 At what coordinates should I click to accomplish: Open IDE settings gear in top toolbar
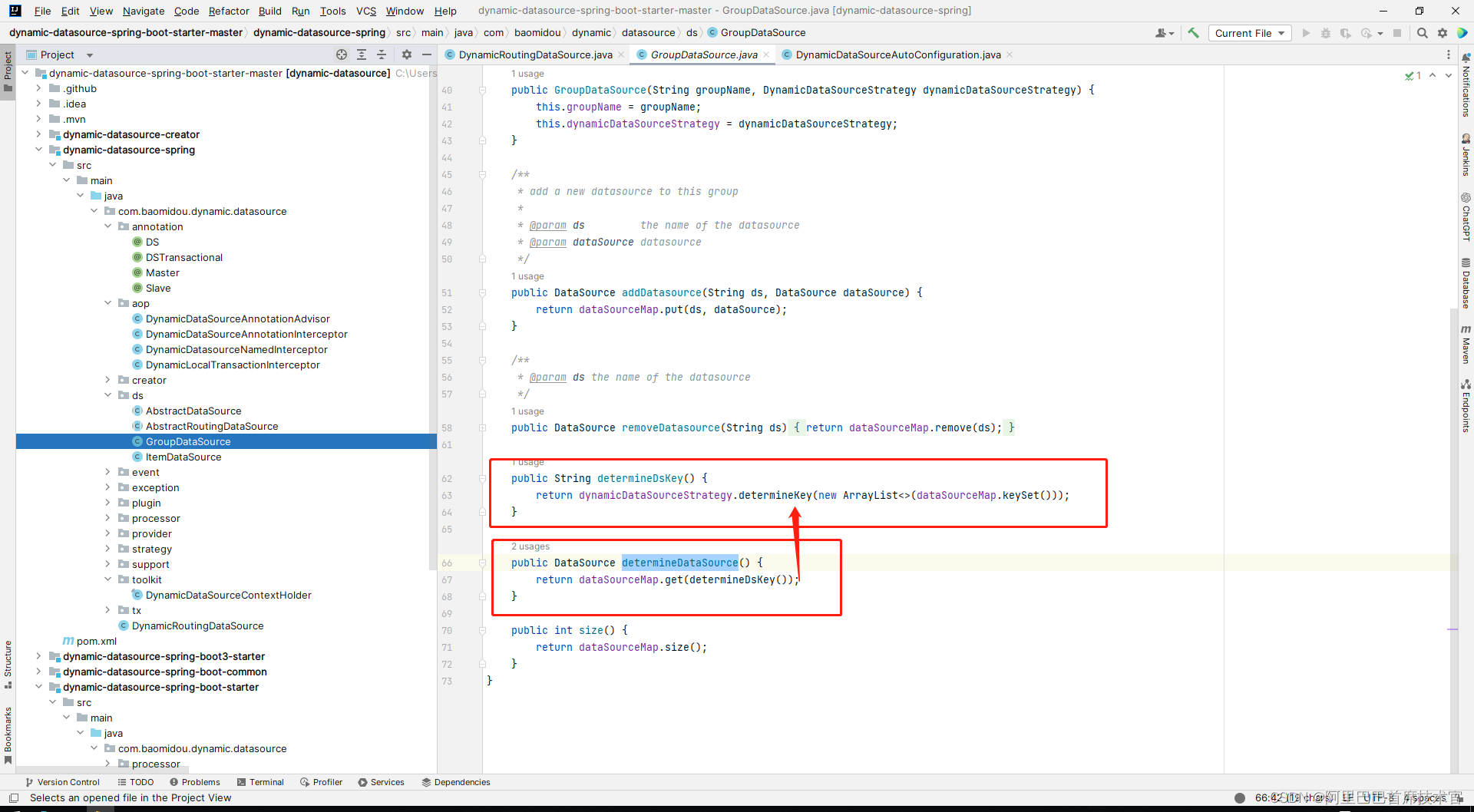1443,33
